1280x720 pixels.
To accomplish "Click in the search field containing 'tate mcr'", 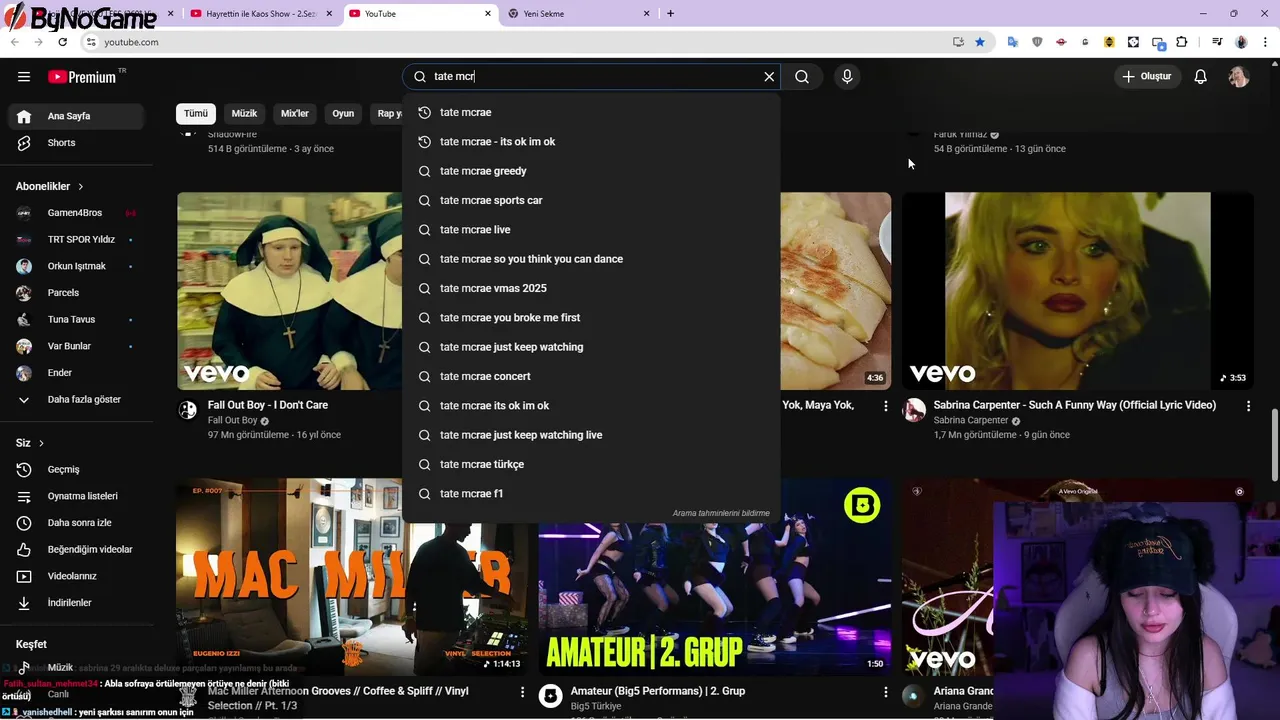I will tap(592, 77).
